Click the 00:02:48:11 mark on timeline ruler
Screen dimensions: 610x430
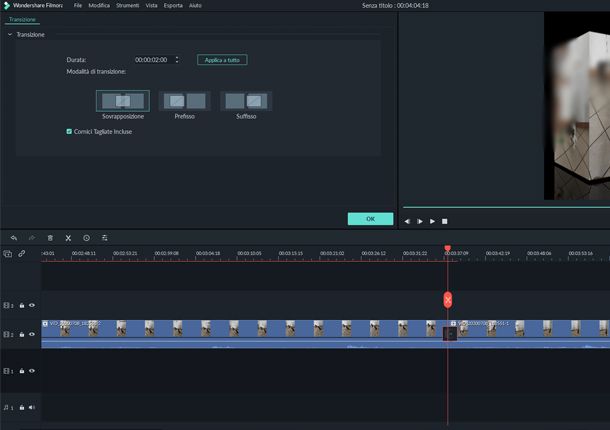click(x=84, y=253)
